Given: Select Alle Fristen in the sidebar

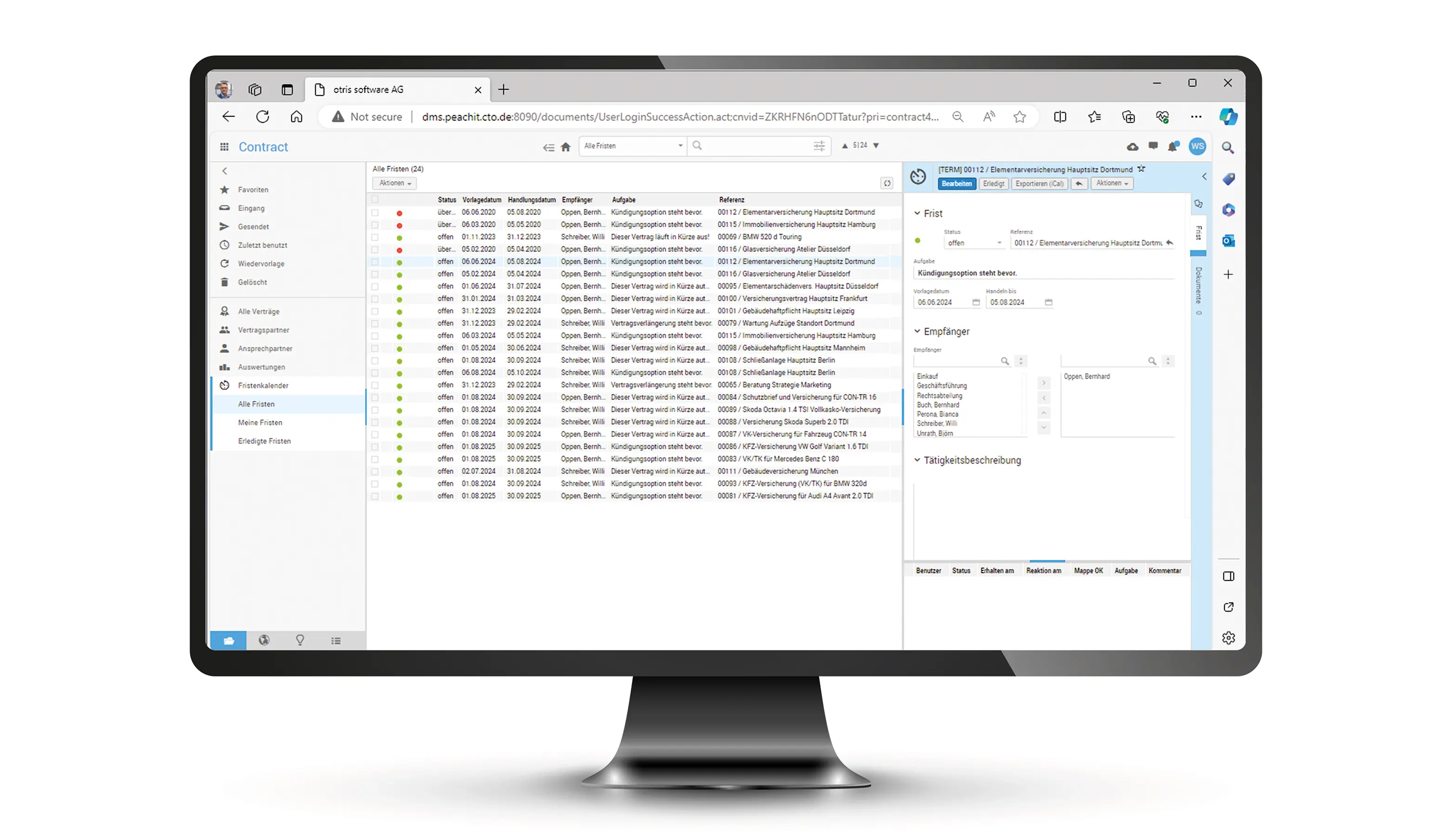Looking at the screenshot, I should coord(256,404).
